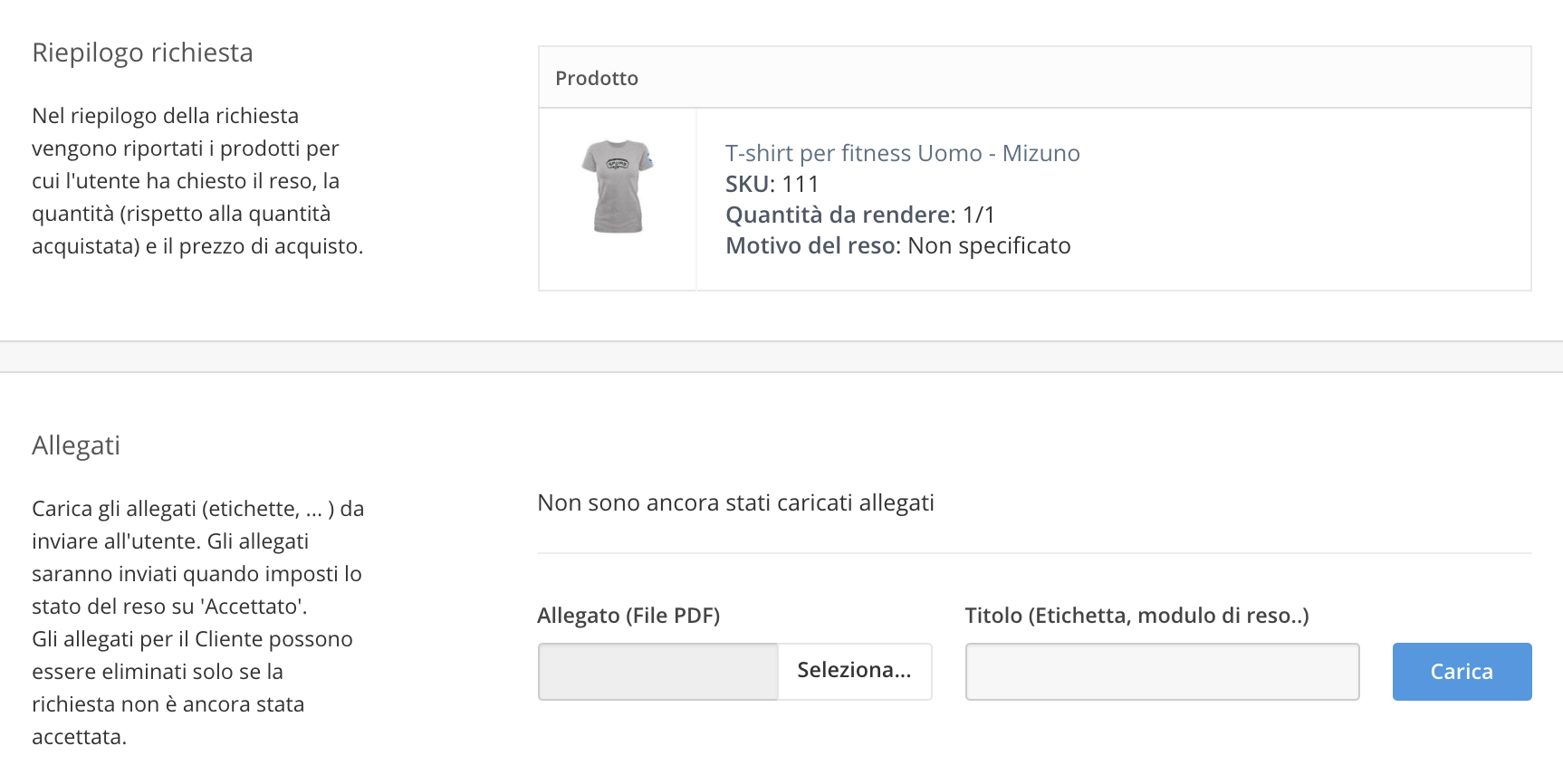Click the Riepilogo description paragraph
This screenshot has height=784, width=1563.
197,180
